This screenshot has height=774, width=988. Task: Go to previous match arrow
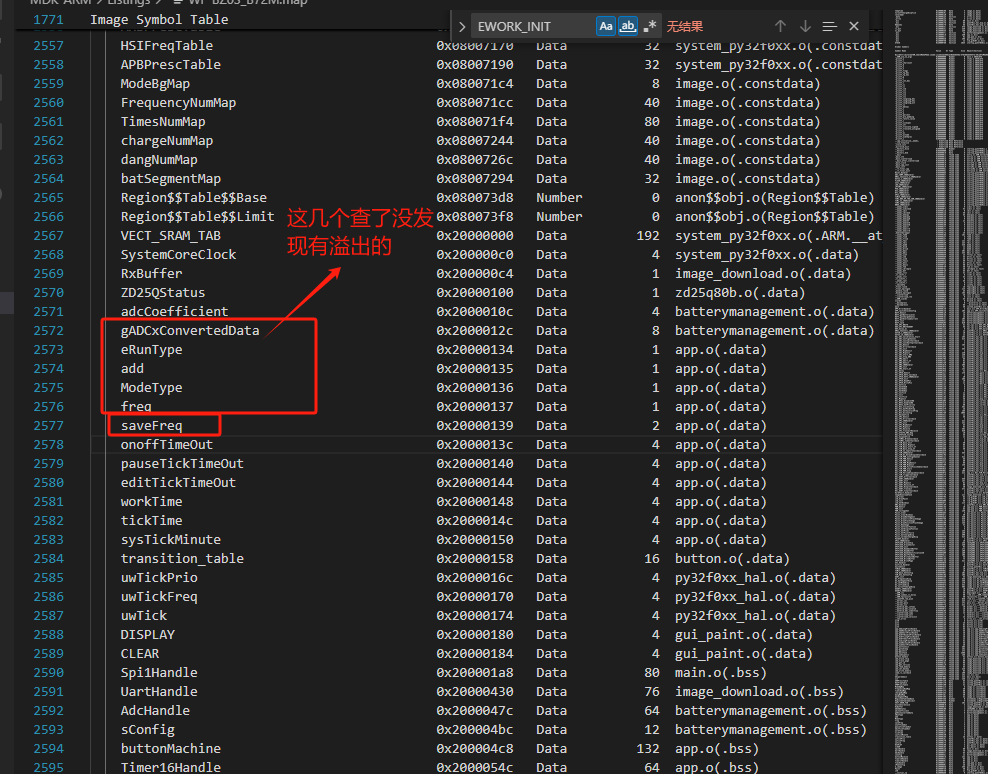780,26
